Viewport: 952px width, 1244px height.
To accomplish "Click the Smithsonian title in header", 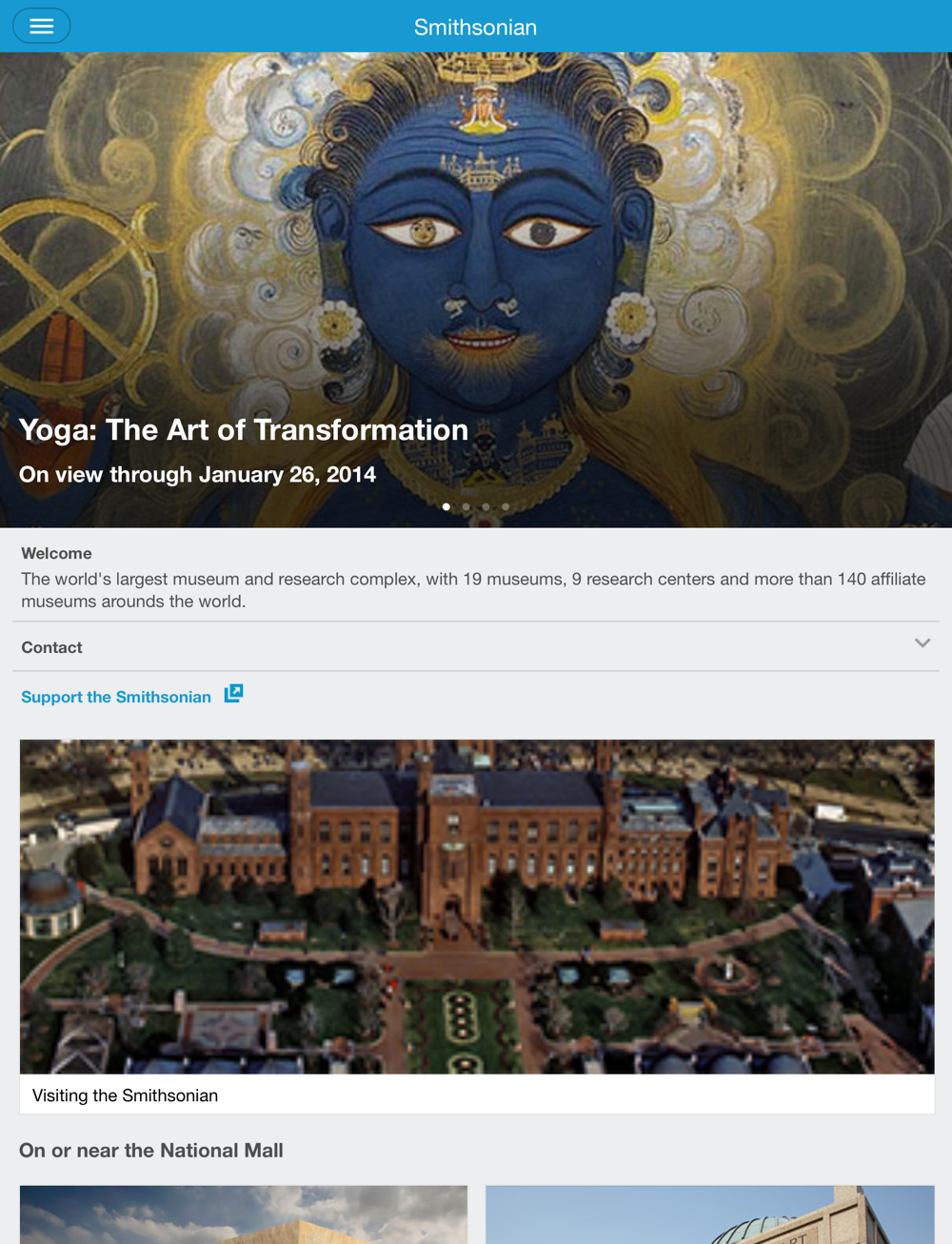I will 475,27.
